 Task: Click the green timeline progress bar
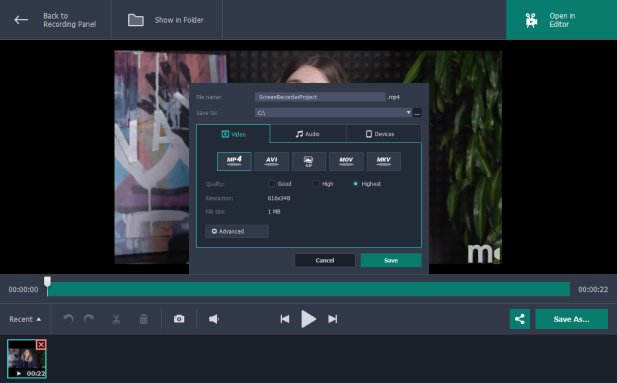click(308, 289)
